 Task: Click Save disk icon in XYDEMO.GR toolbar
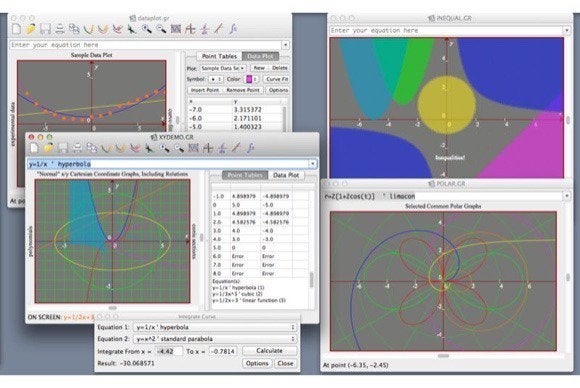click(63, 148)
